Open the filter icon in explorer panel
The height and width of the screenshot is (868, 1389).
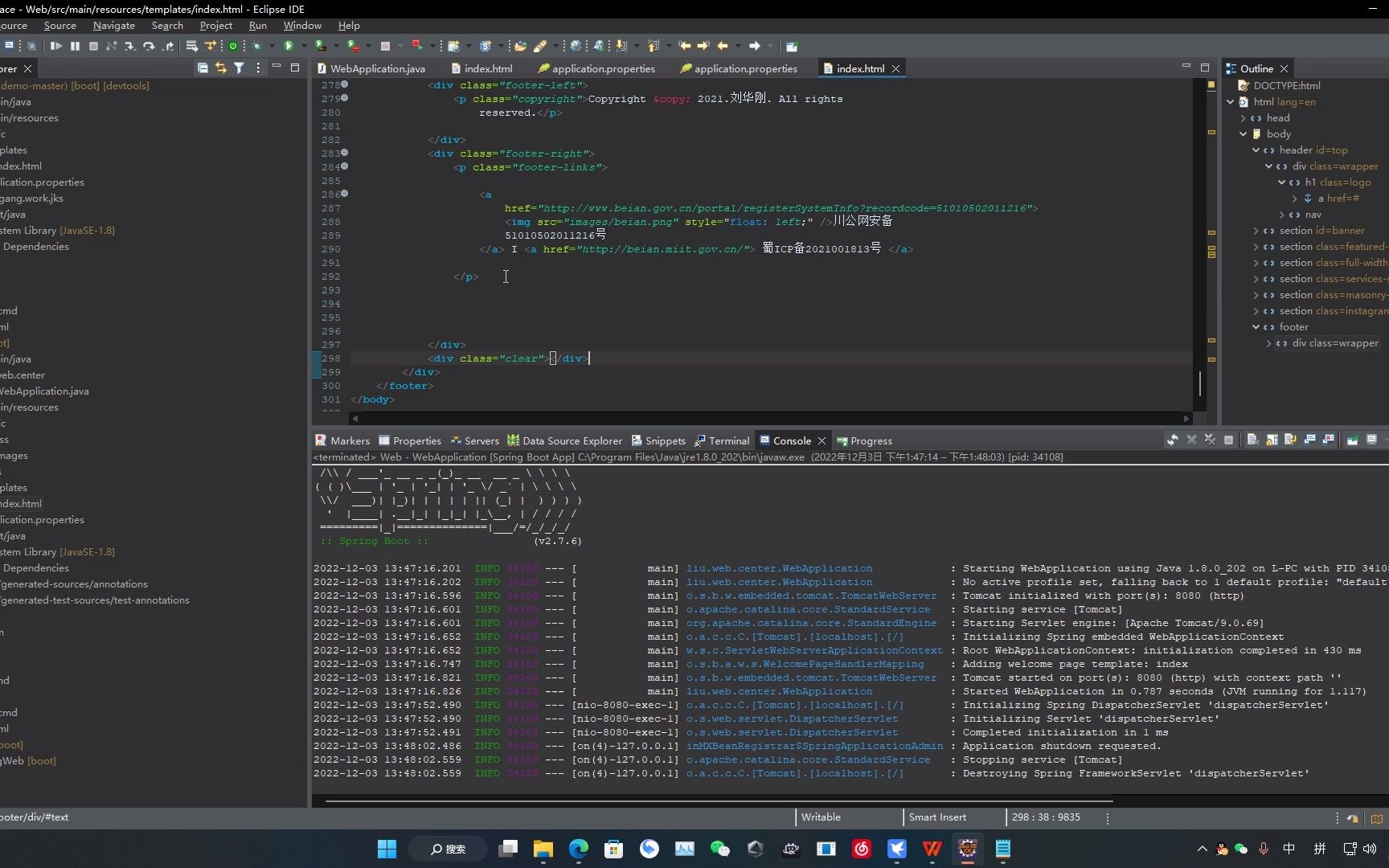[239, 68]
